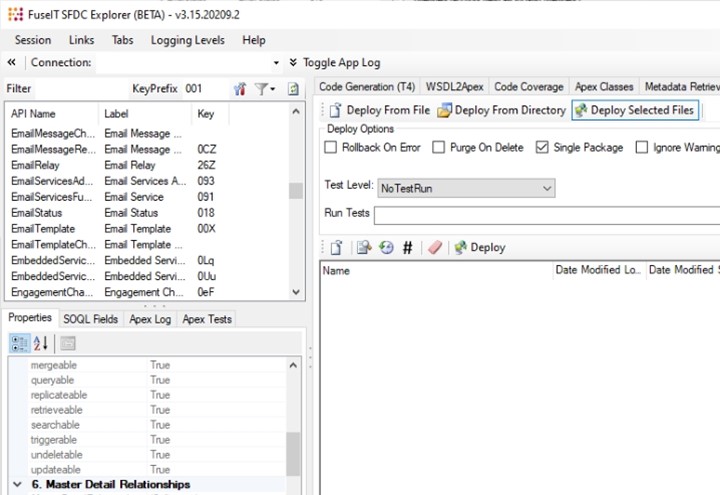Viewport: 720px width, 495px height.
Task: Click the eraser clear icon
Action: [x=434, y=248]
